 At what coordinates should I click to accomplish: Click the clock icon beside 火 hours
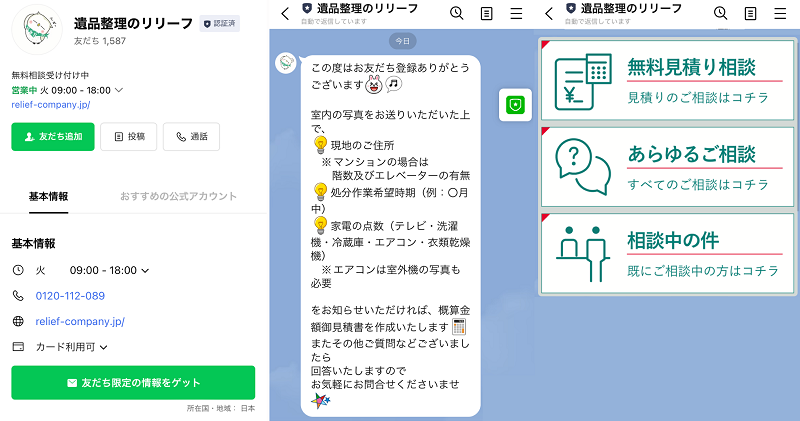click(18, 270)
